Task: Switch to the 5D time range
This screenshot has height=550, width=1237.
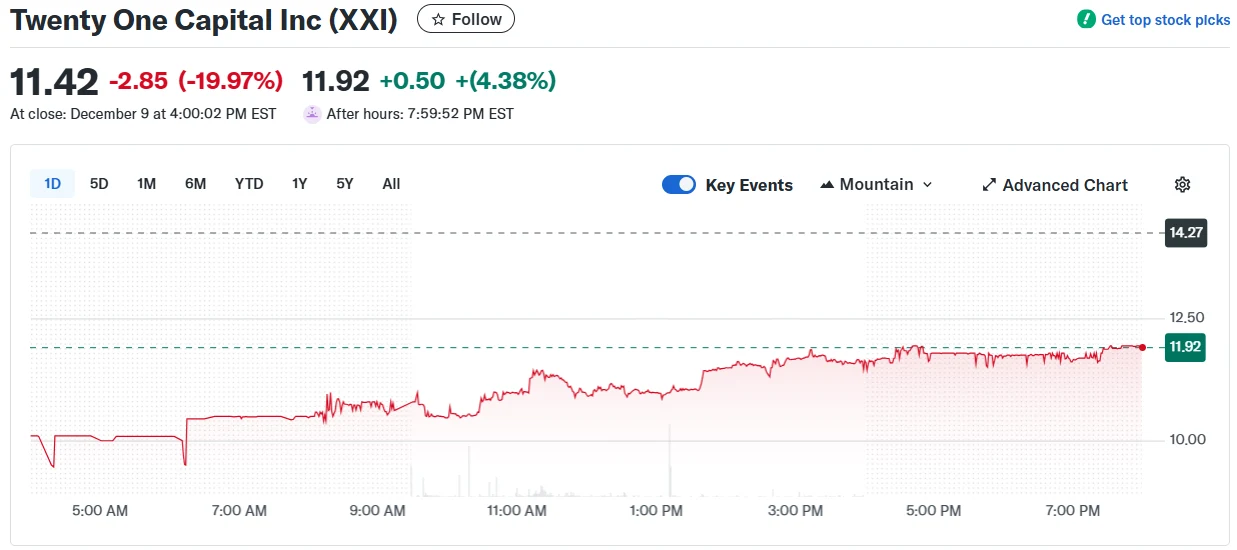Action: 99,184
